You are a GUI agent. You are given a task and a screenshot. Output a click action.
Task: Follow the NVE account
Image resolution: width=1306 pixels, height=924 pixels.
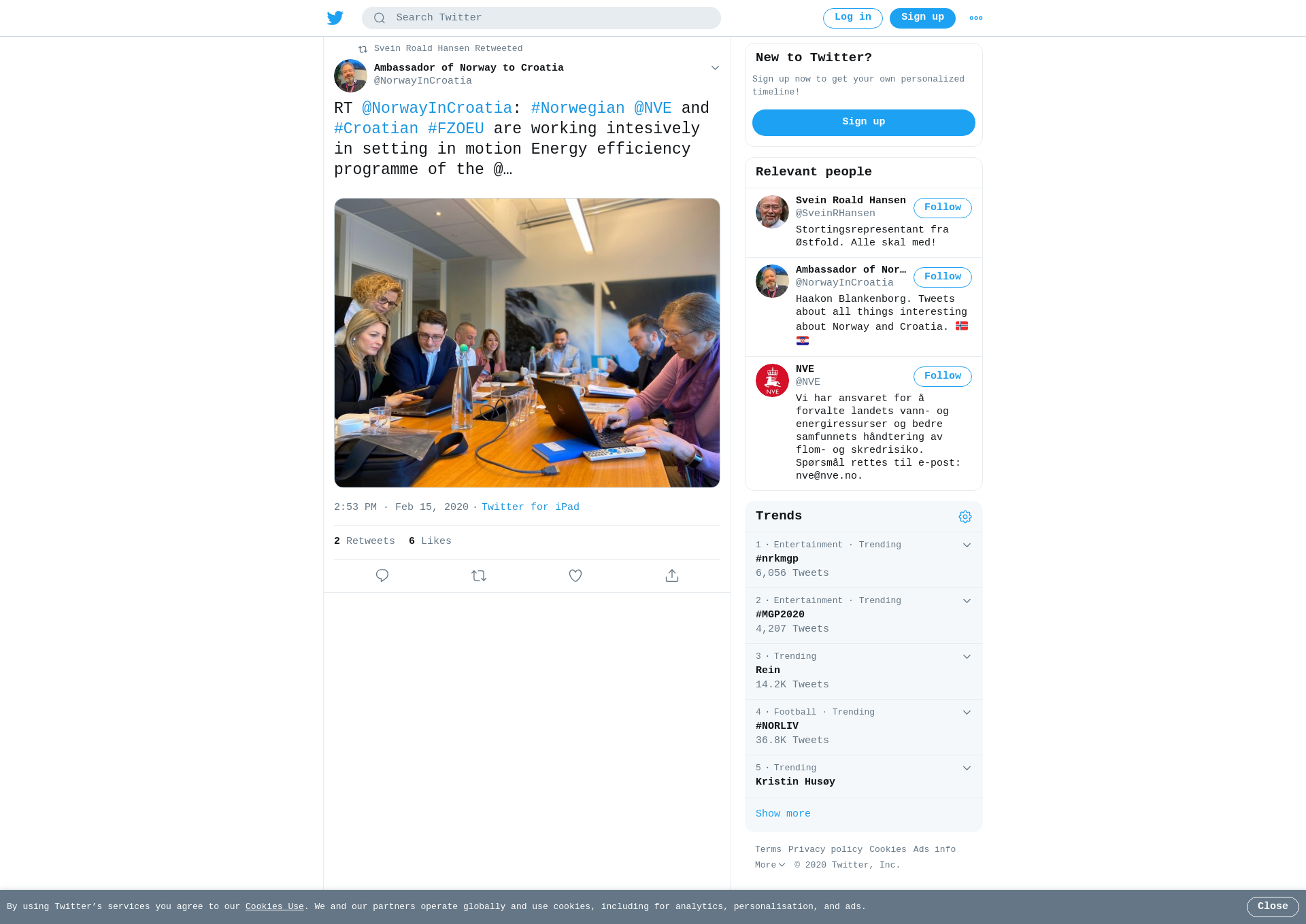[x=943, y=377]
